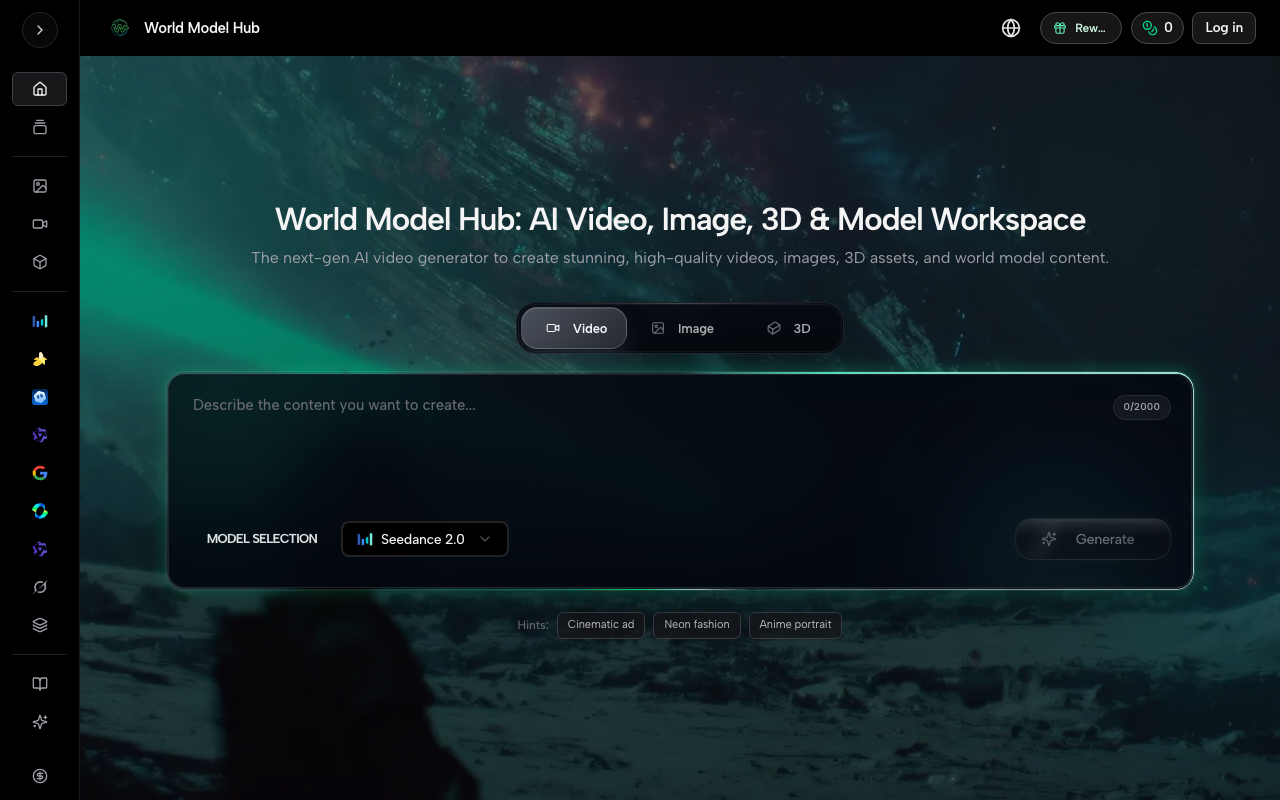1280x800 pixels.
Task: Open the Google model icon in sidebar
Action: click(x=40, y=473)
